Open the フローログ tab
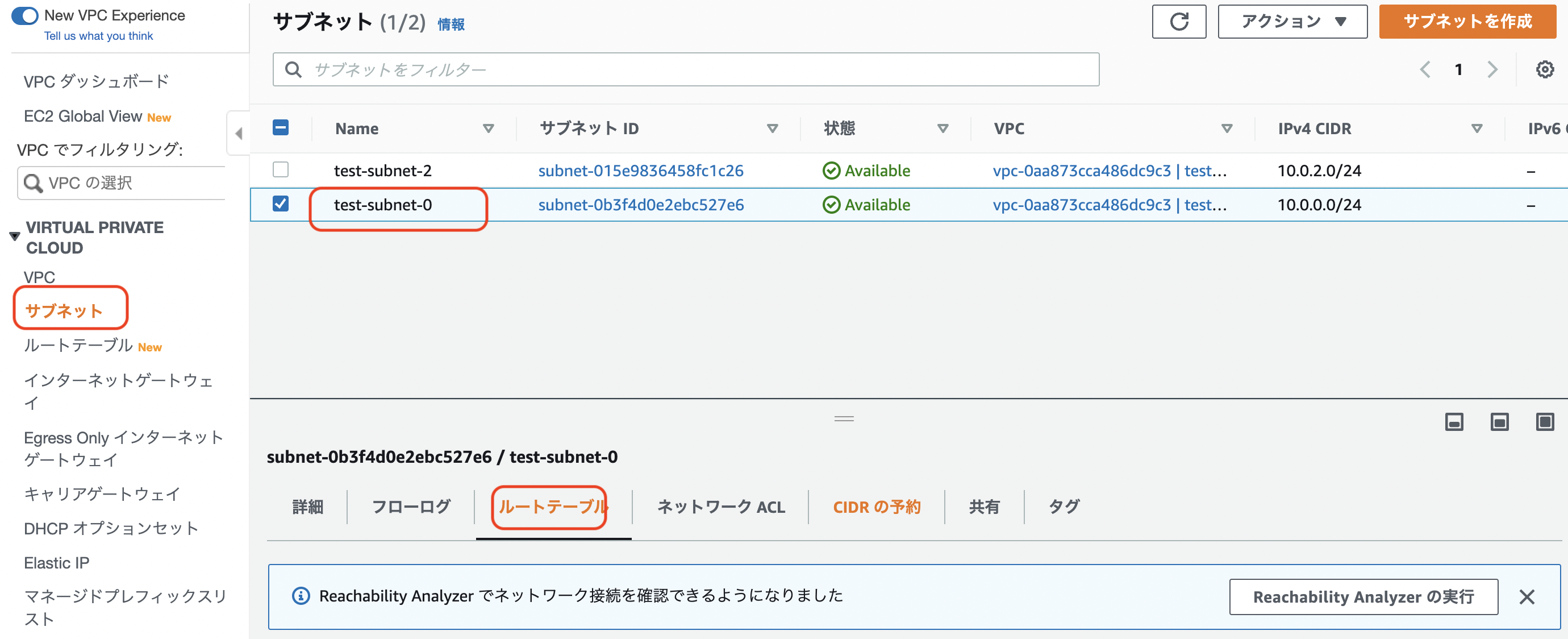Image resolution: width=1568 pixels, height=639 pixels. click(411, 506)
